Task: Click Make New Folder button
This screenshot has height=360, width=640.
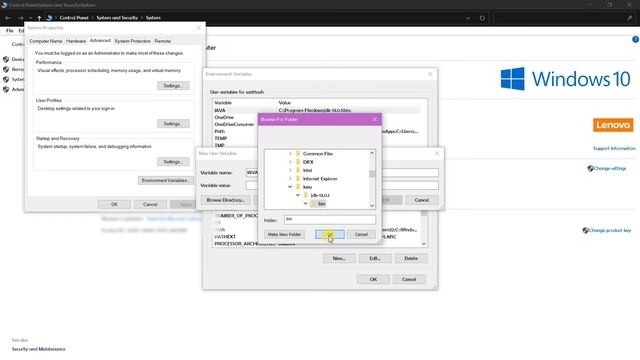Action: click(x=284, y=234)
